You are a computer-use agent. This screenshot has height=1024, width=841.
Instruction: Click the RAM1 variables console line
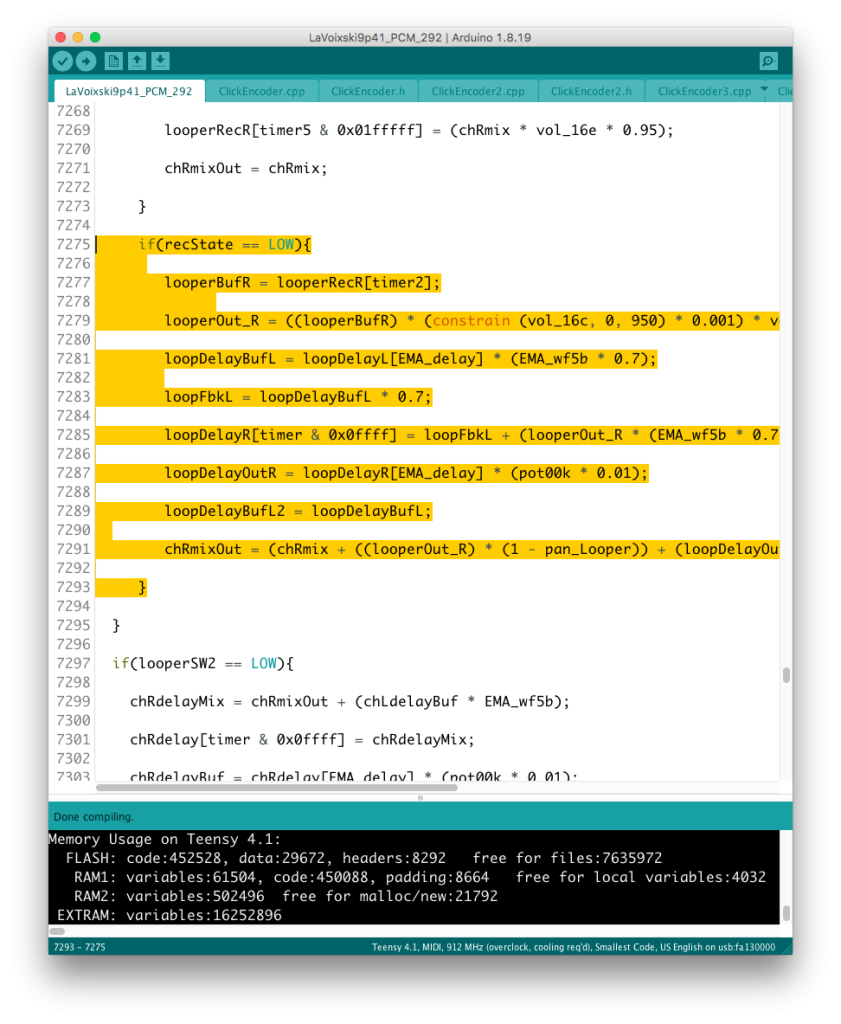[x=419, y=877]
